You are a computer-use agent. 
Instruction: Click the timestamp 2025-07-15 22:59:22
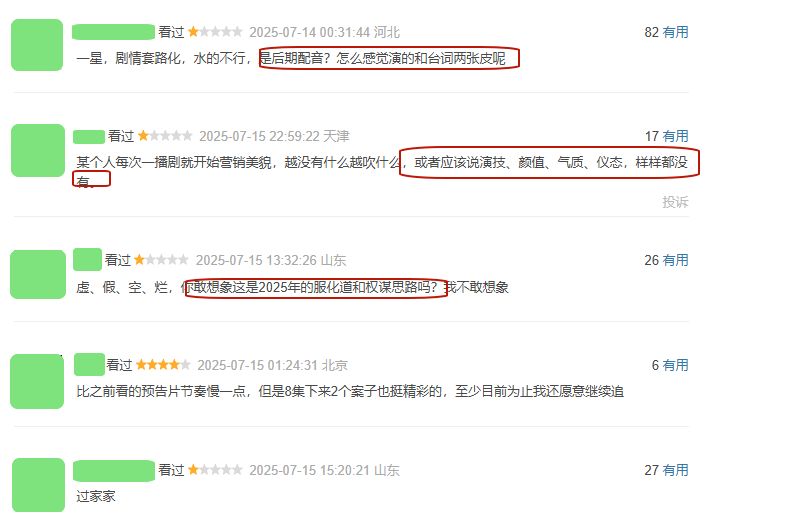point(259,136)
